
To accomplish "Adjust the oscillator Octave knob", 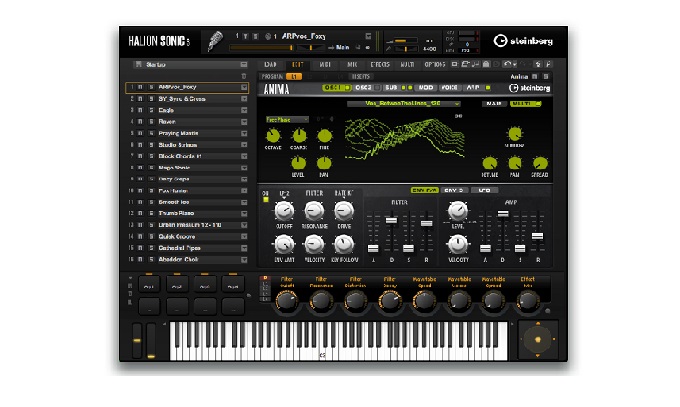I will 273,136.
